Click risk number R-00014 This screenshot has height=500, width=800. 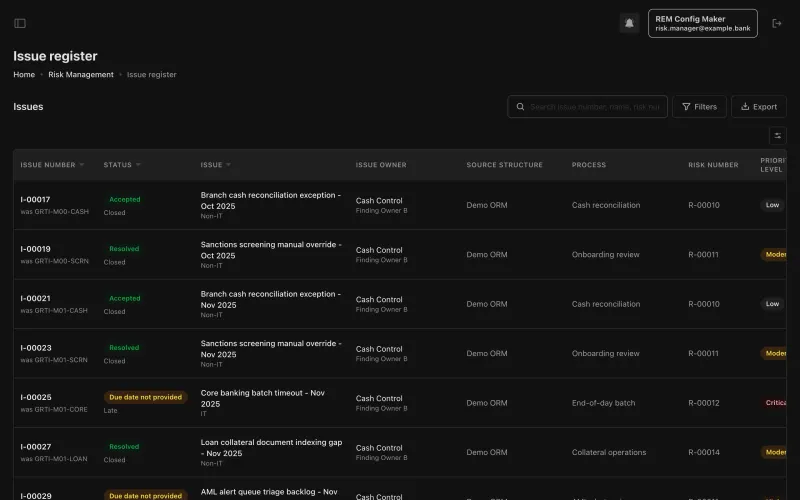click(704, 453)
